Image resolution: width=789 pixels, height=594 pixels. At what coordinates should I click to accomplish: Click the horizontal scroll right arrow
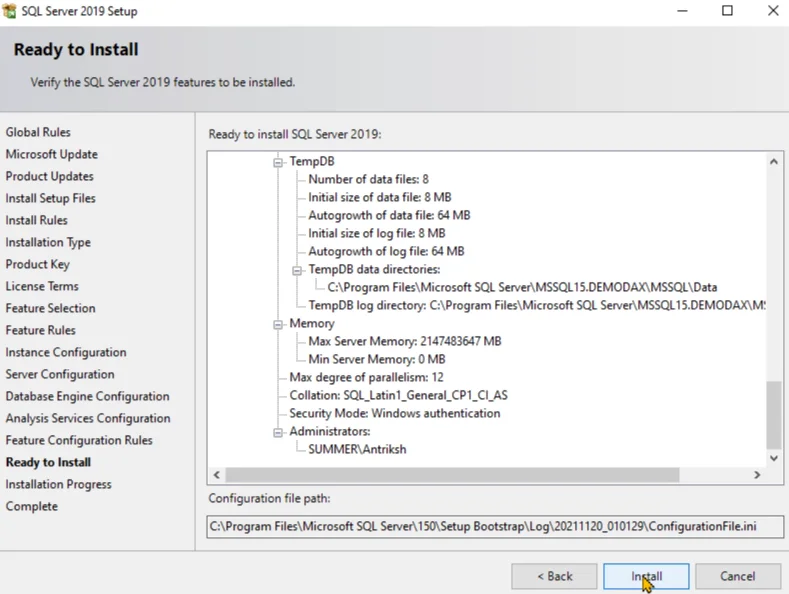[x=757, y=475]
